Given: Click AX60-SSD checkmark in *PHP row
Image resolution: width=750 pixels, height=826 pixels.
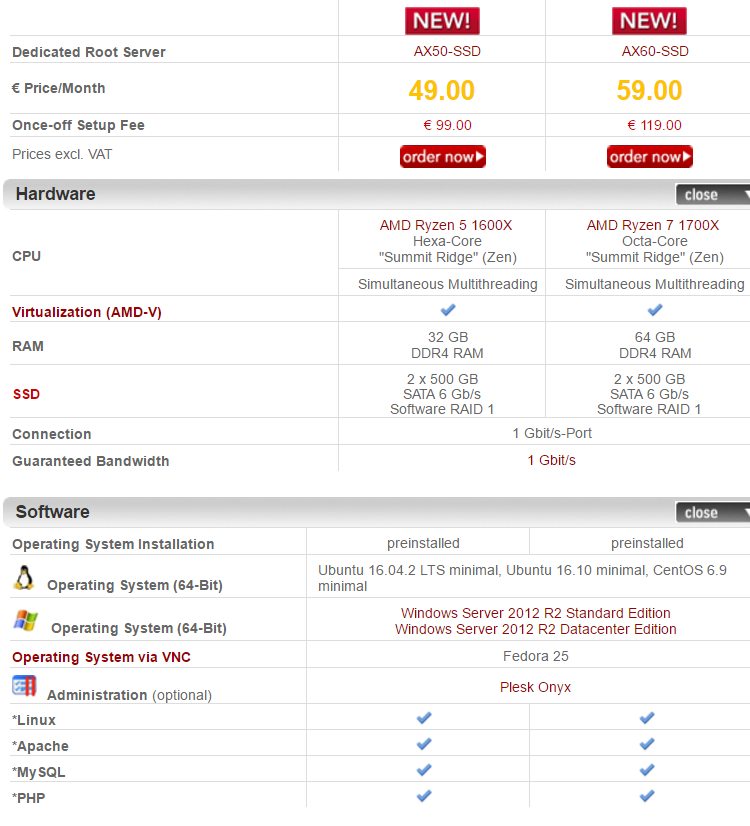Looking at the screenshot, I should 647,795.
